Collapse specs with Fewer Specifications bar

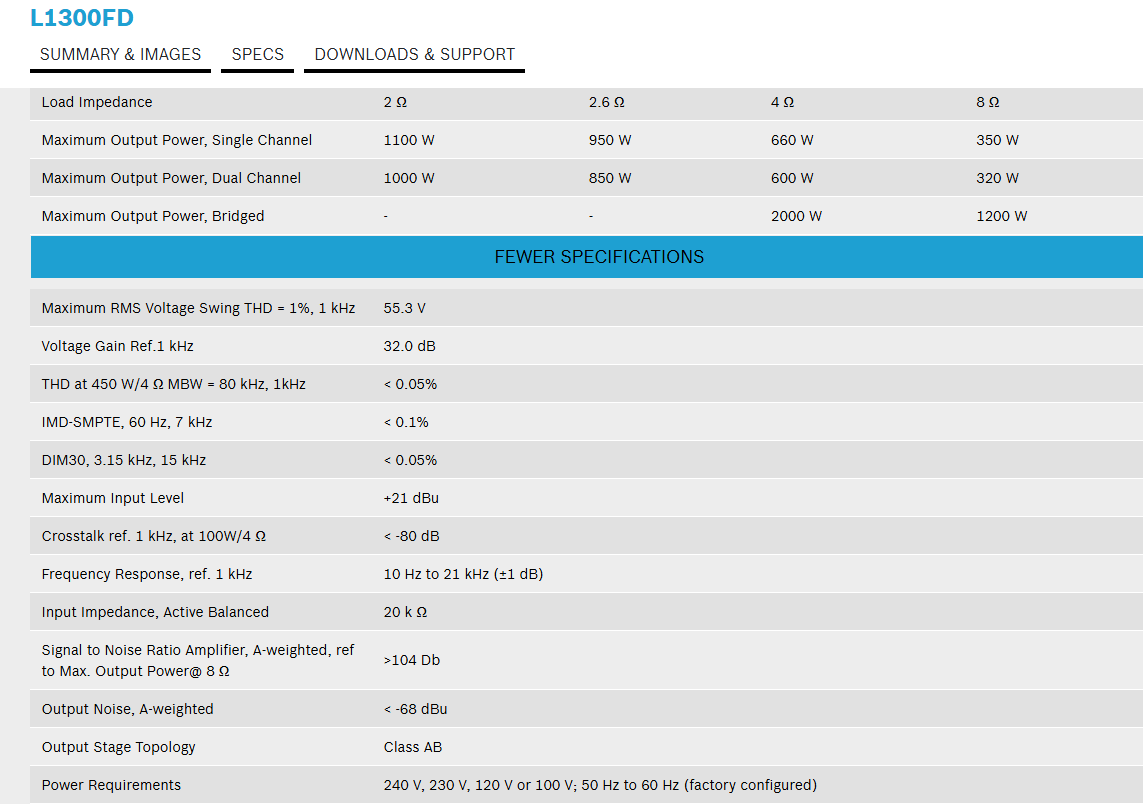coord(587,257)
